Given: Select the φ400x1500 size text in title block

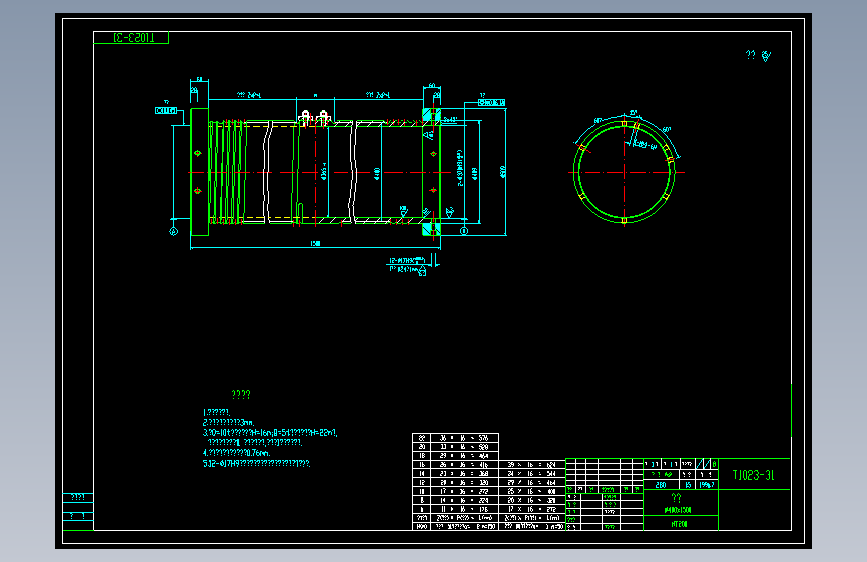Looking at the screenshot, I should click(x=678, y=510).
